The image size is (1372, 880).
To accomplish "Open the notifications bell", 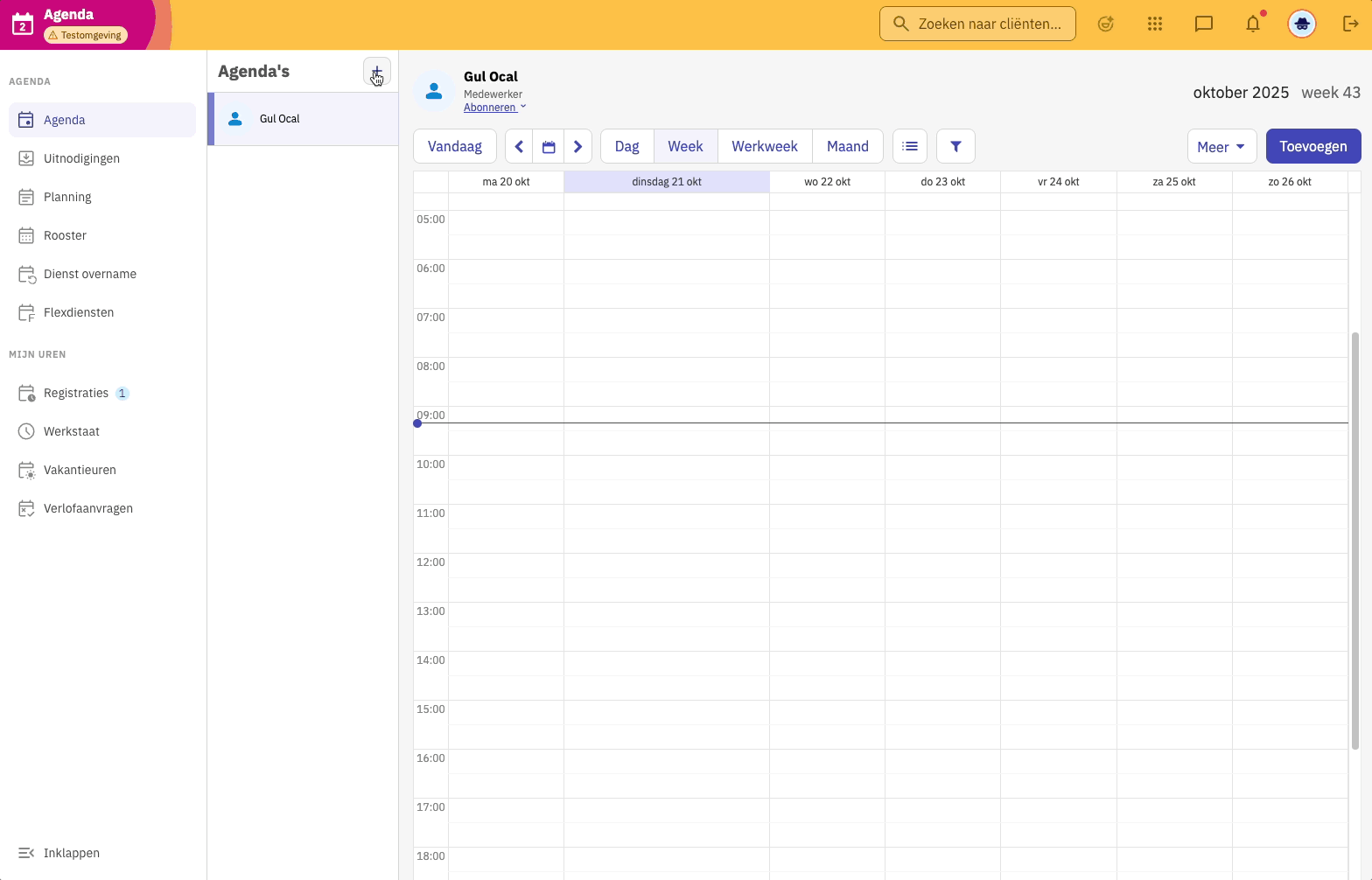I will coord(1253,24).
